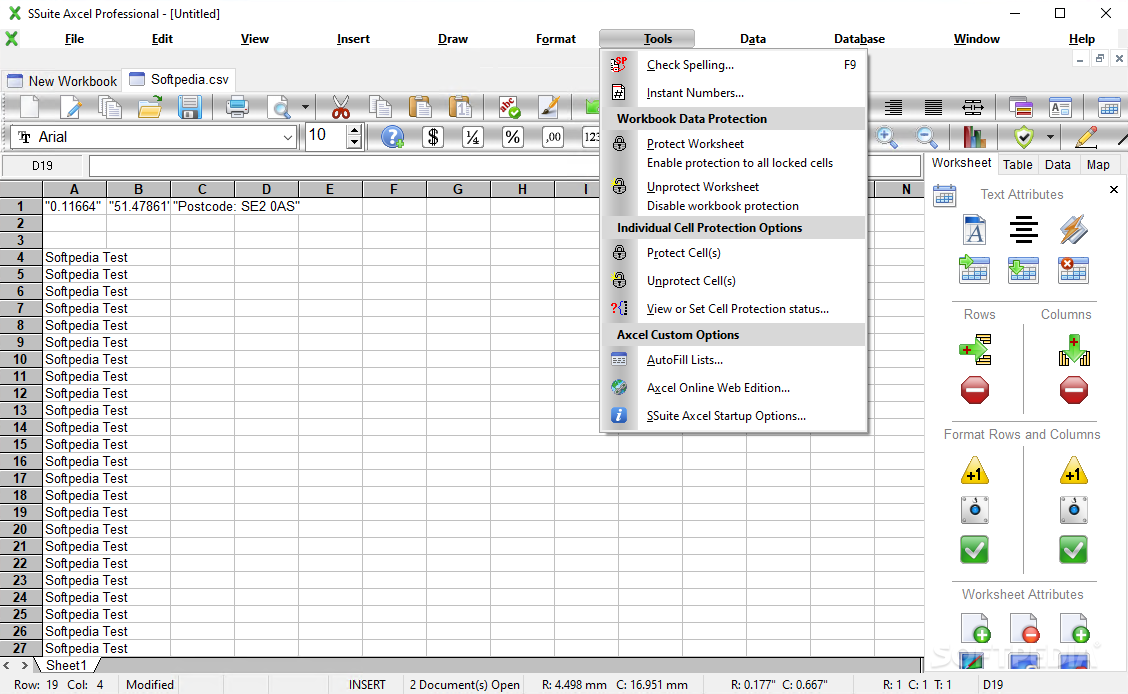Open Axcel Online Web Edition entry

coord(734,388)
